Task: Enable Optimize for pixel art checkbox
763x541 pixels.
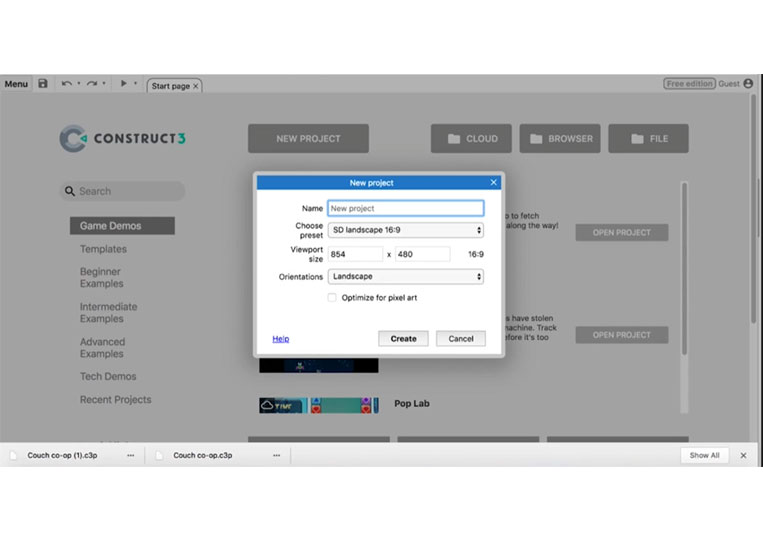Action: 332,298
